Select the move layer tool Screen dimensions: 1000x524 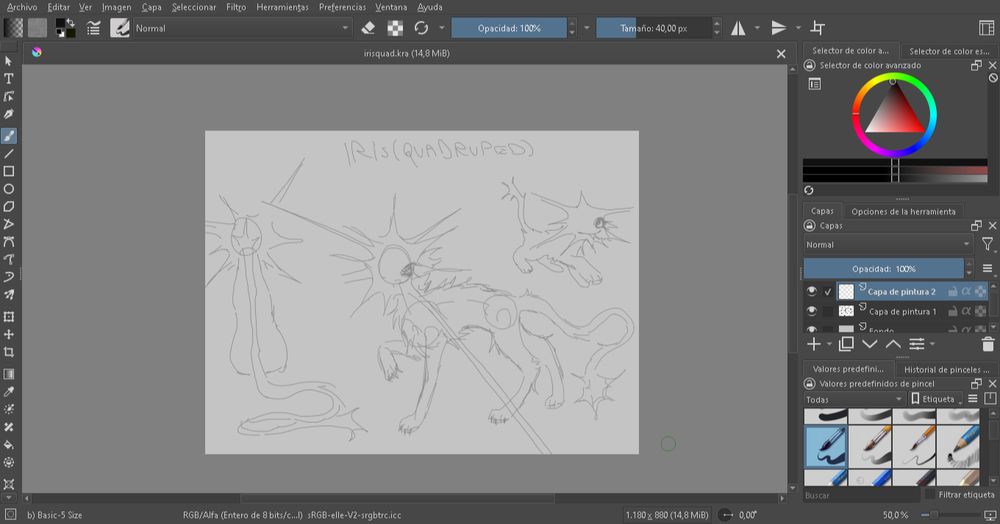(9, 335)
